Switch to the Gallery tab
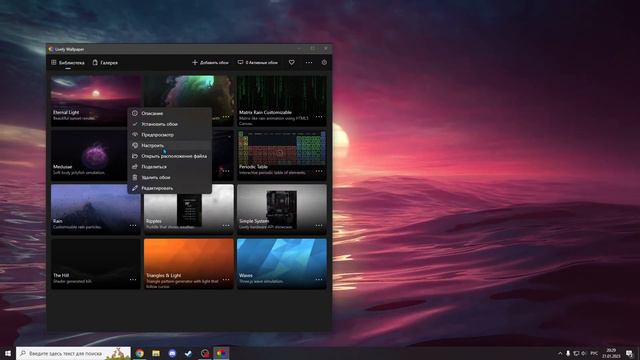The image size is (640, 360). (x=105, y=63)
